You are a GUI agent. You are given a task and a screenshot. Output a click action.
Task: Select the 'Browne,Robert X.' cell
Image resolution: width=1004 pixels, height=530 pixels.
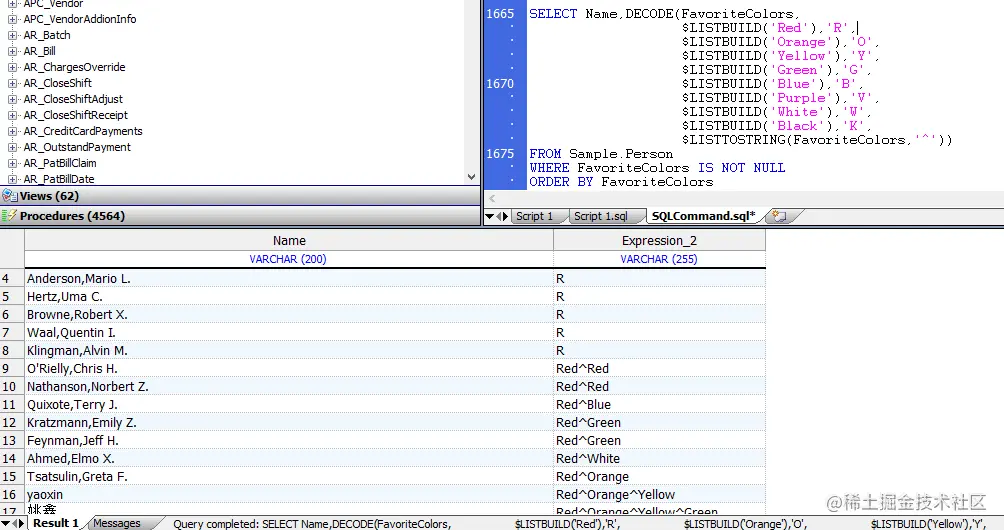[289, 314]
